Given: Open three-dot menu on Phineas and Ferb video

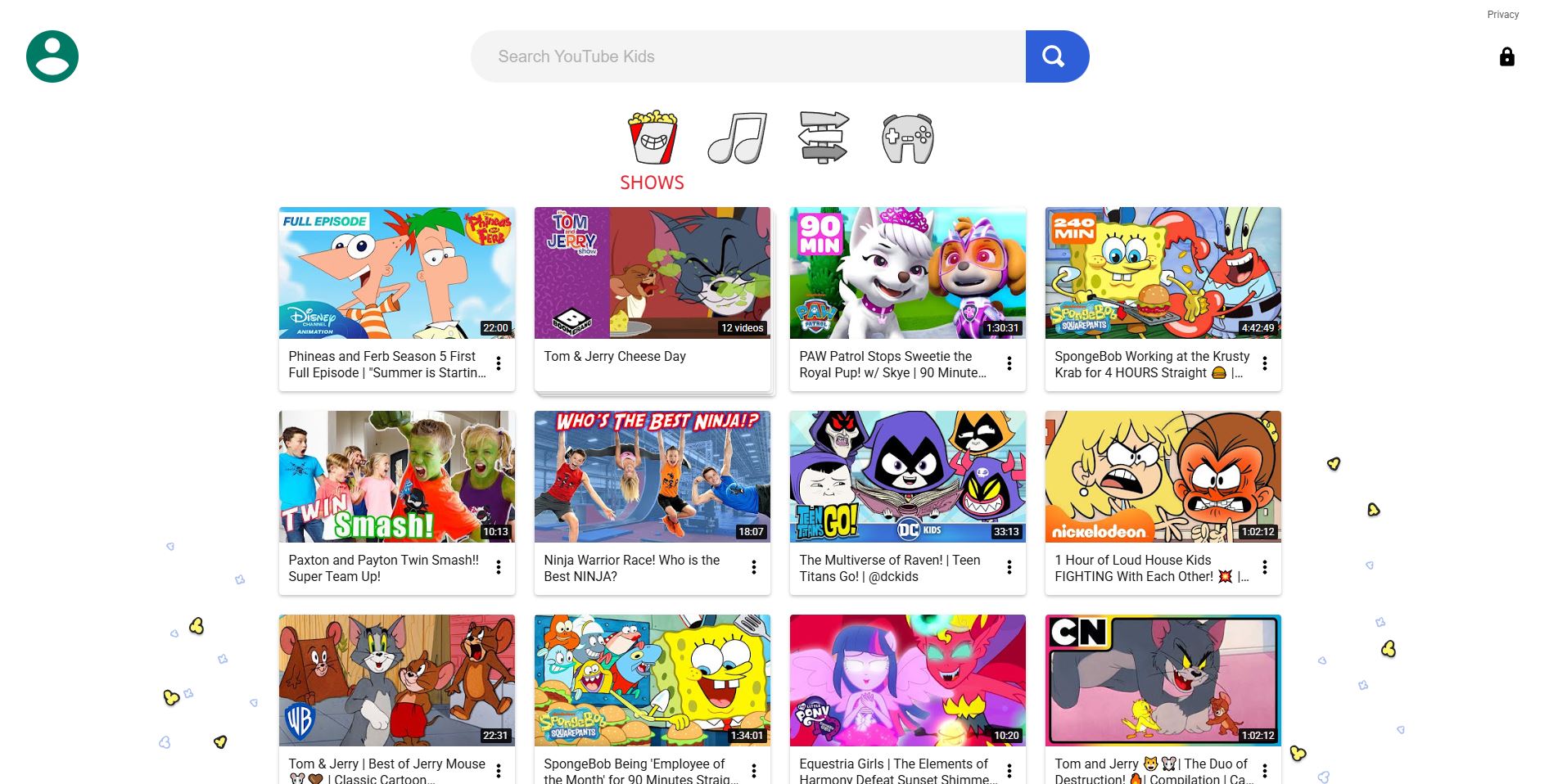Looking at the screenshot, I should pos(499,363).
